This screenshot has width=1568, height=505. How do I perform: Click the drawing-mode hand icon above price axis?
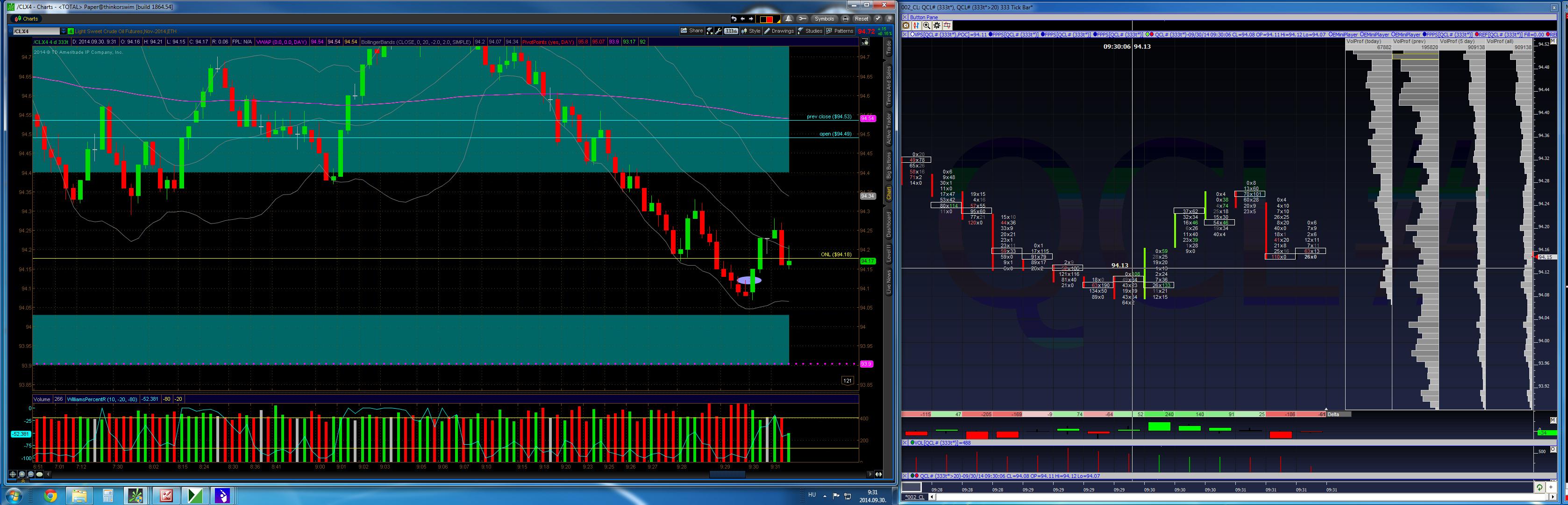tap(865, 42)
